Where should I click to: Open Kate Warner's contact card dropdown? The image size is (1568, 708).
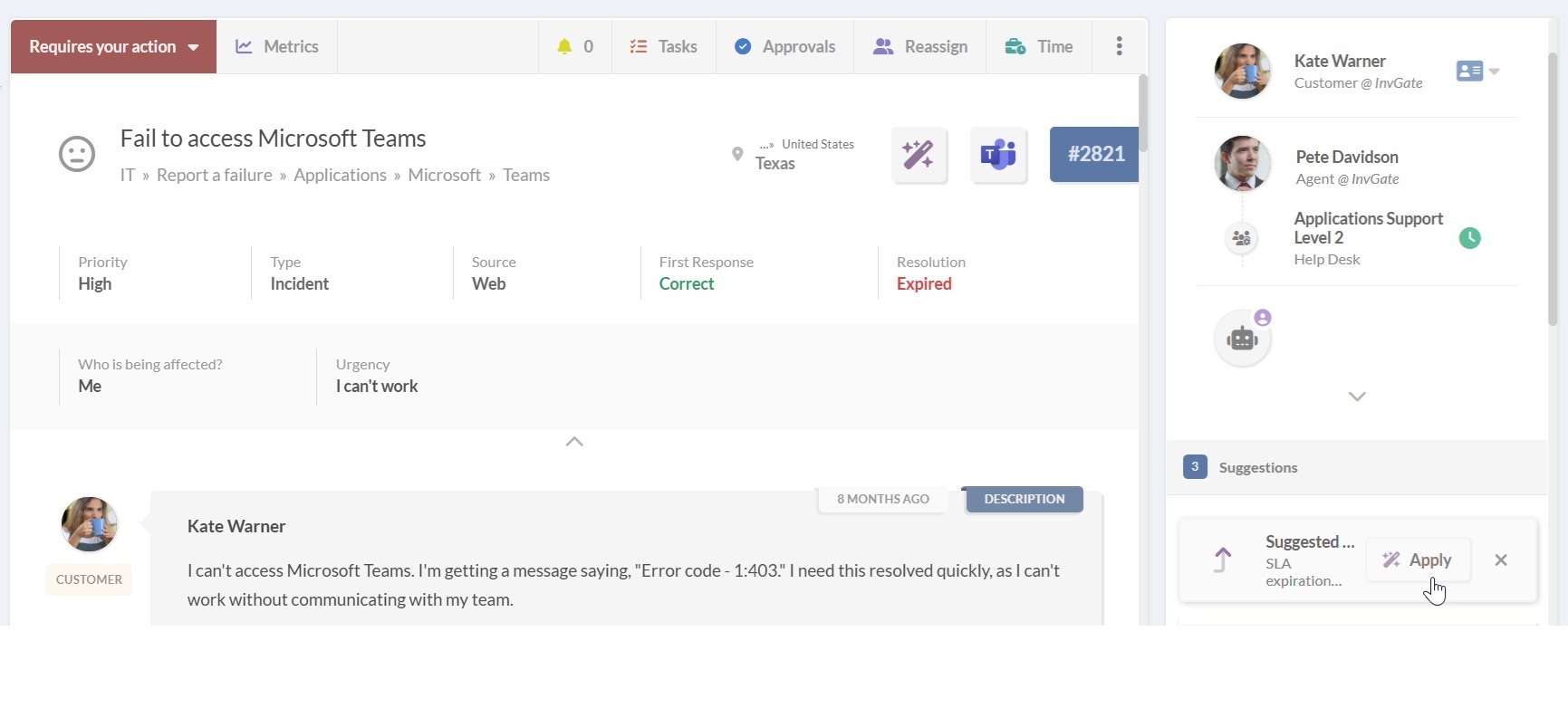click(x=1477, y=71)
